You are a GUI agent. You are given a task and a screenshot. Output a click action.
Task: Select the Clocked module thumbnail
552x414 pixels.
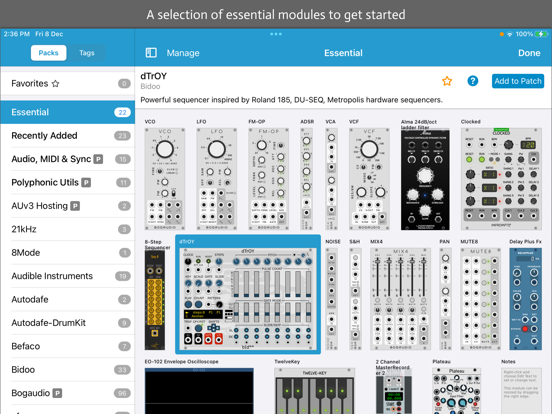point(501,179)
